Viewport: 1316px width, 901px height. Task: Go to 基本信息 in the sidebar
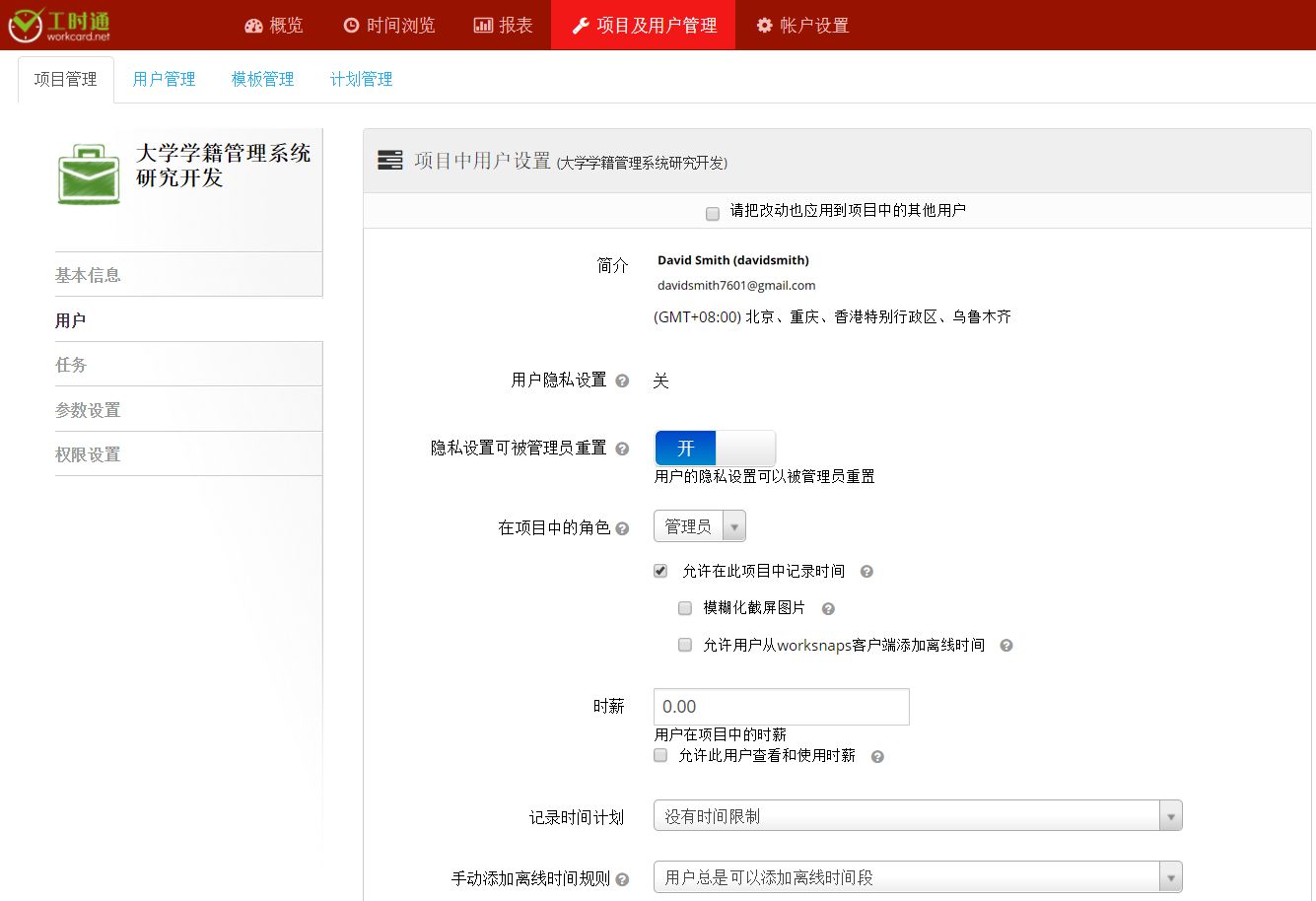tap(88, 275)
